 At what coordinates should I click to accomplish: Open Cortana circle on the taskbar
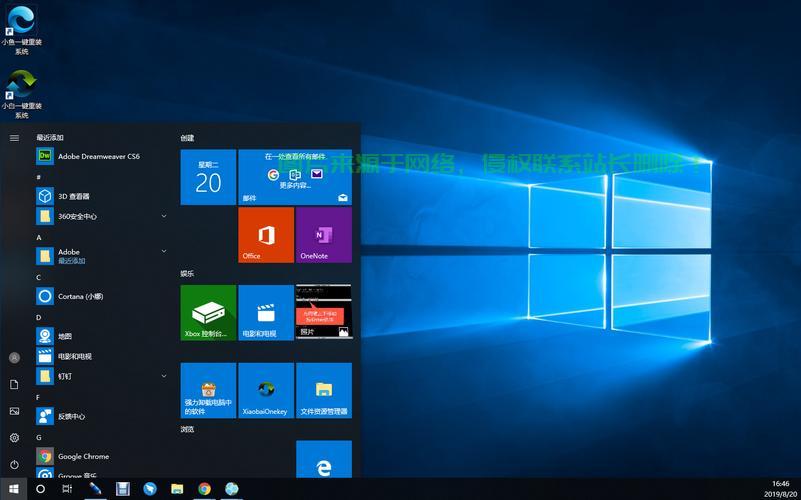point(40,489)
